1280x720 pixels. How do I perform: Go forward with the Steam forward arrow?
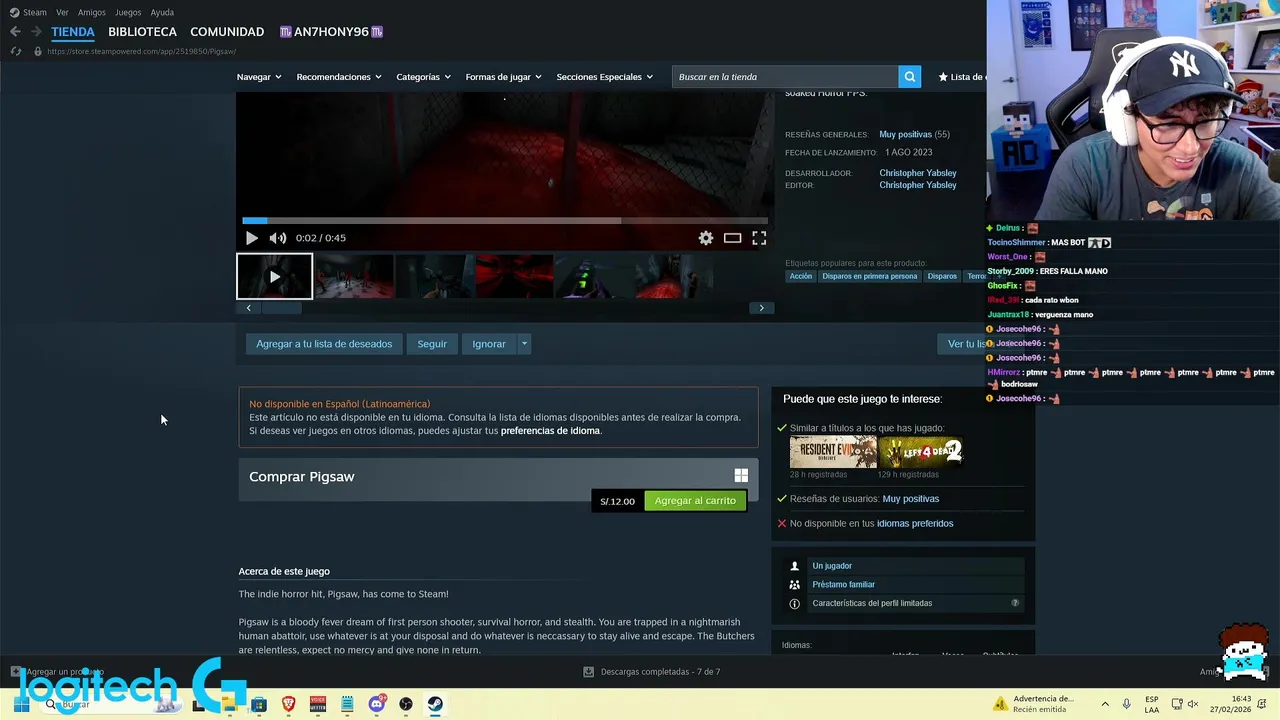click(x=36, y=32)
